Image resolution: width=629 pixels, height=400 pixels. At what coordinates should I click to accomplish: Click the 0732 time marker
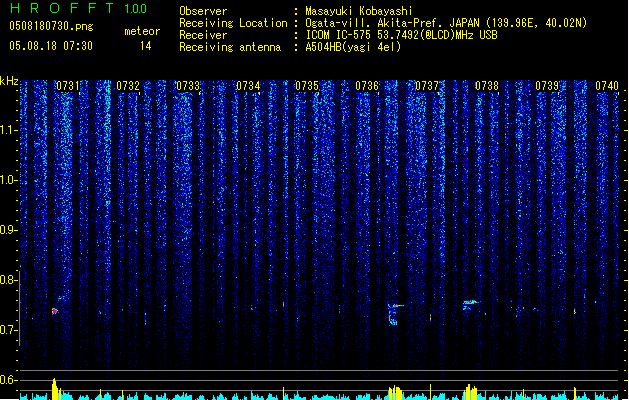coord(128,86)
